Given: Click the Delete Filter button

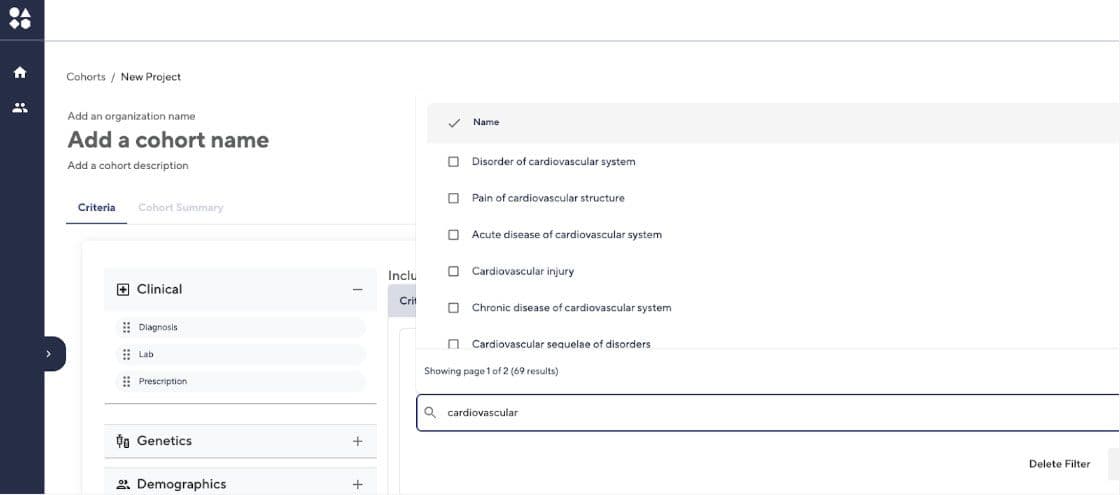Looking at the screenshot, I should tap(1059, 464).
